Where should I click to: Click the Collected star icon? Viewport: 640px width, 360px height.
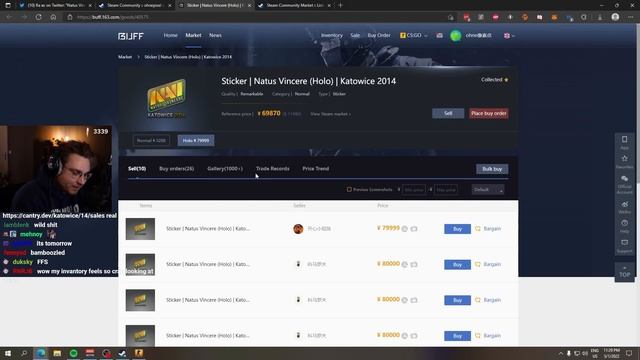coord(507,80)
